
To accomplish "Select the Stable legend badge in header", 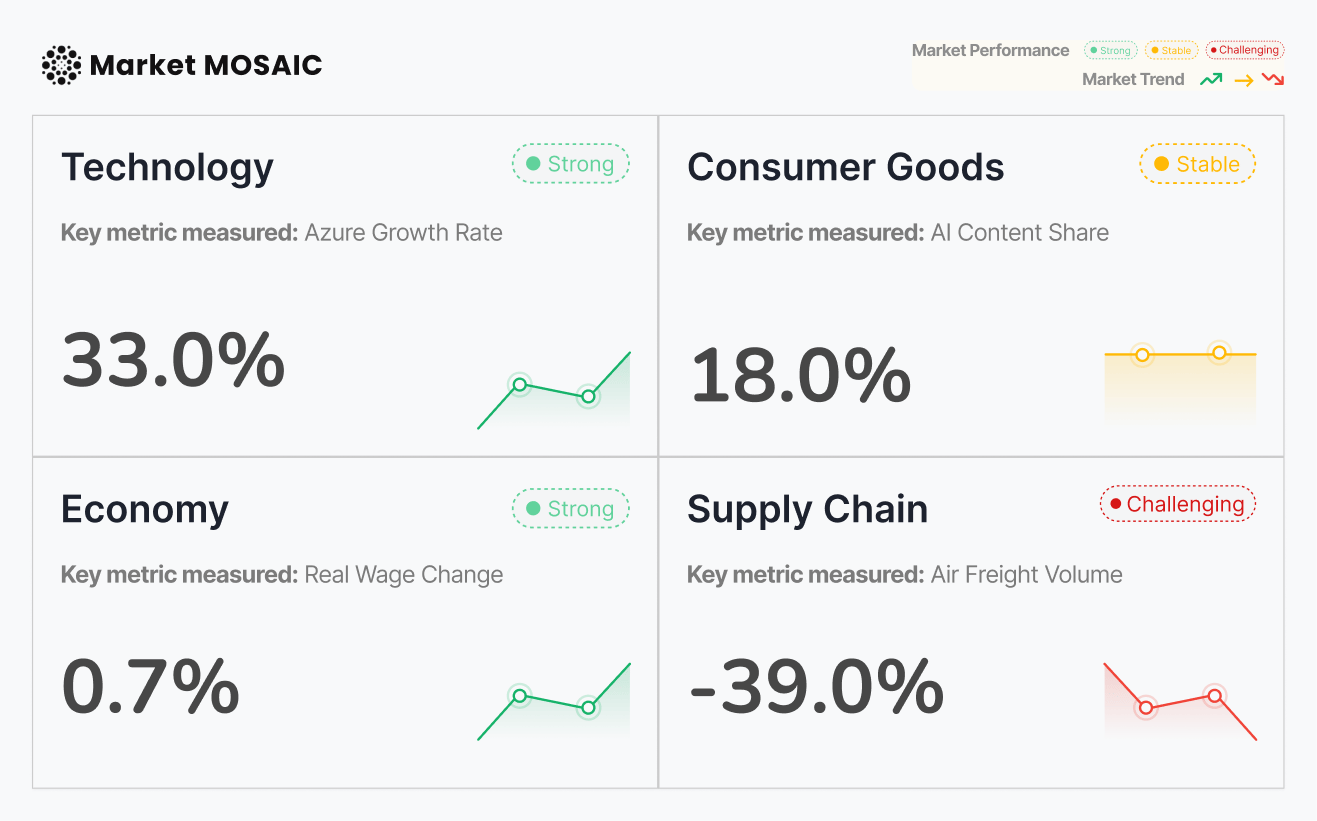I will 1171,50.
